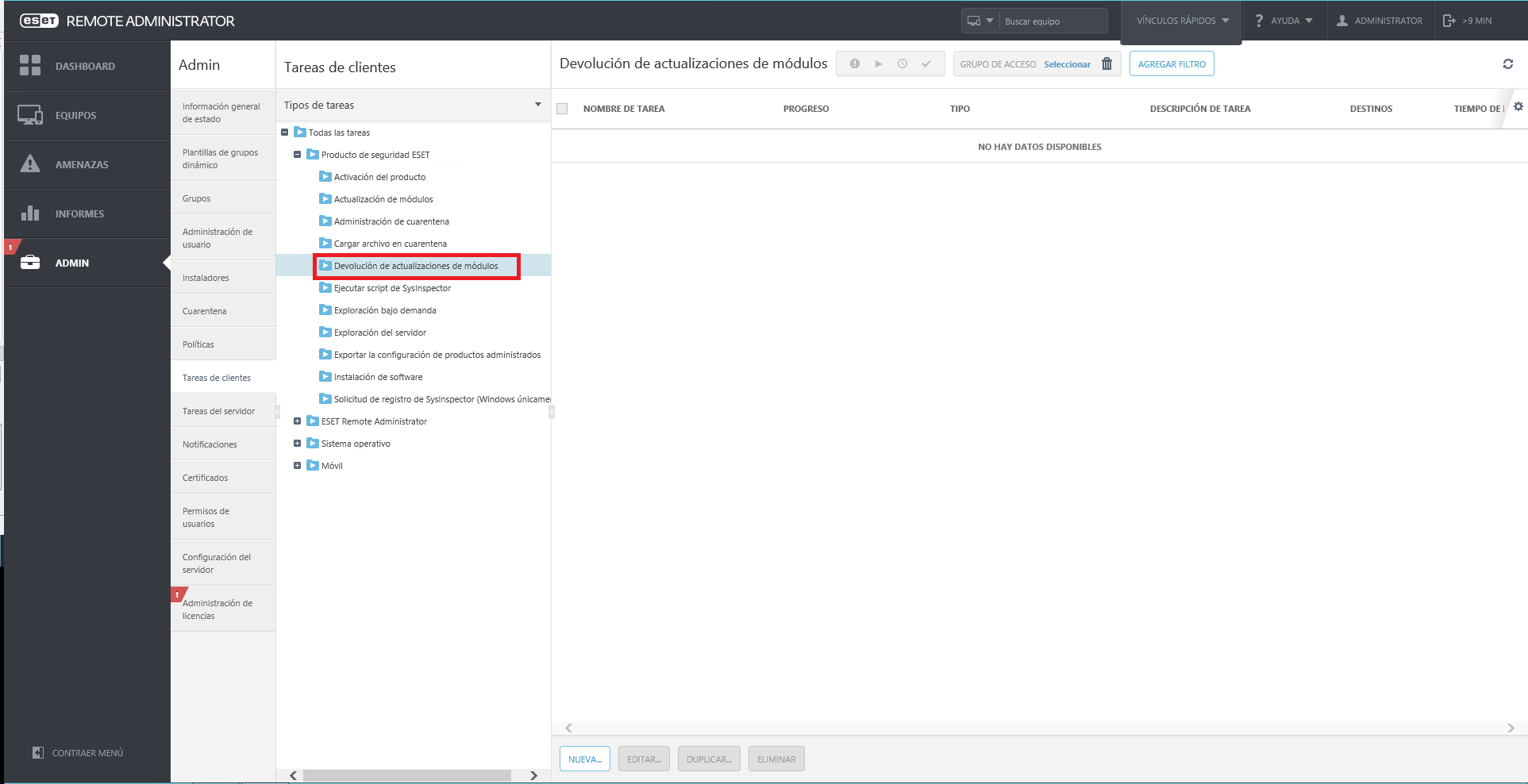Expand ESET Remote Administrator node

pos(298,421)
